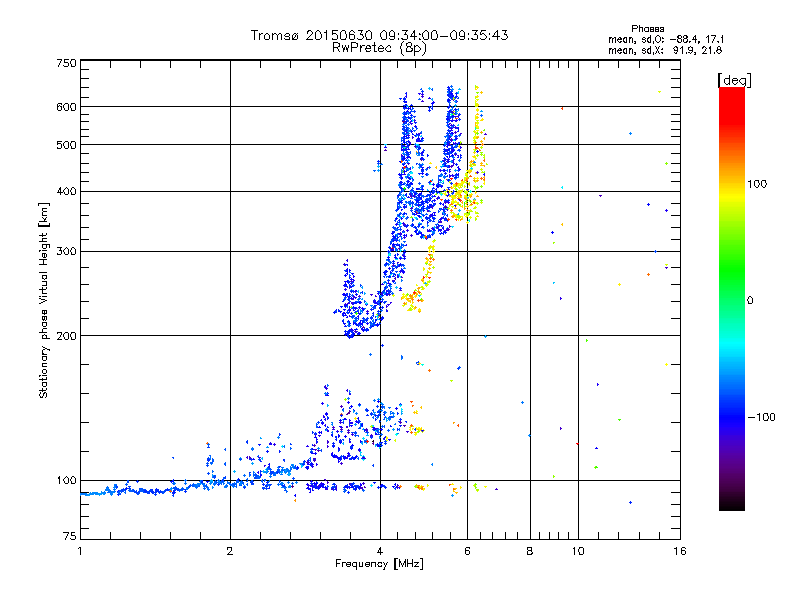
Task: Click the colorbar tick label '0'
Action: coord(750,301)
